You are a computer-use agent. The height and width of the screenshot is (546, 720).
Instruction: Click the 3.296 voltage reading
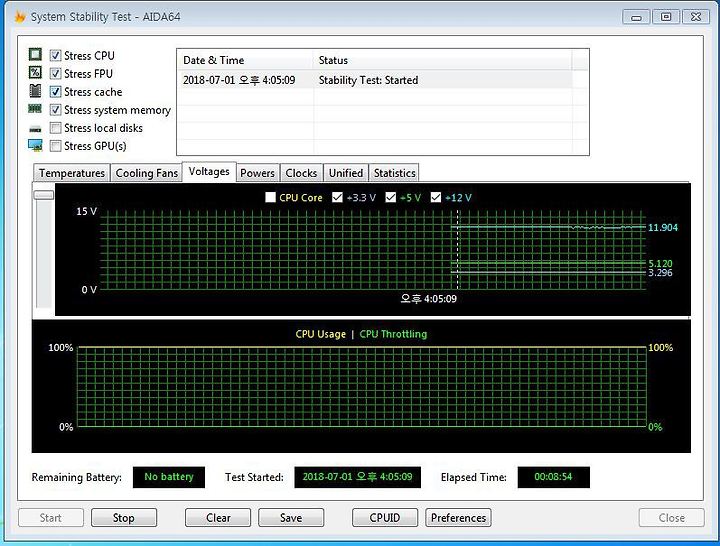point(660,272)
